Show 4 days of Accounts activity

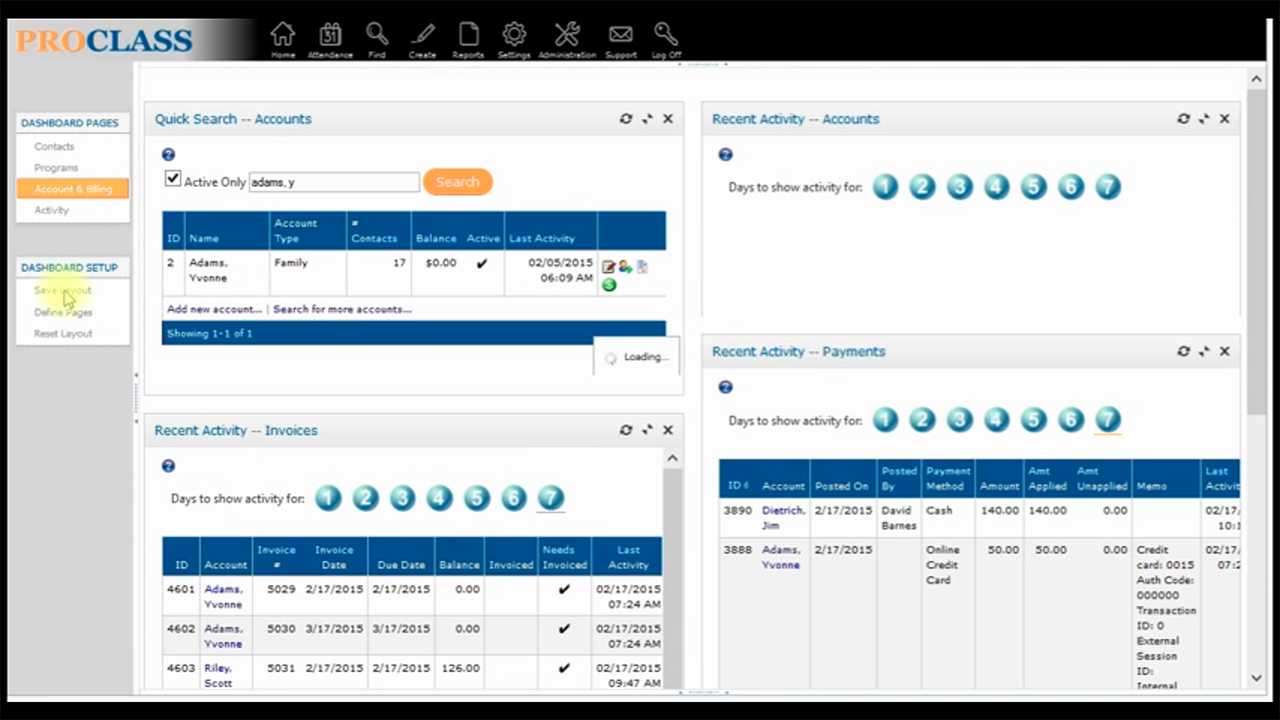click(x=996, y=187)
